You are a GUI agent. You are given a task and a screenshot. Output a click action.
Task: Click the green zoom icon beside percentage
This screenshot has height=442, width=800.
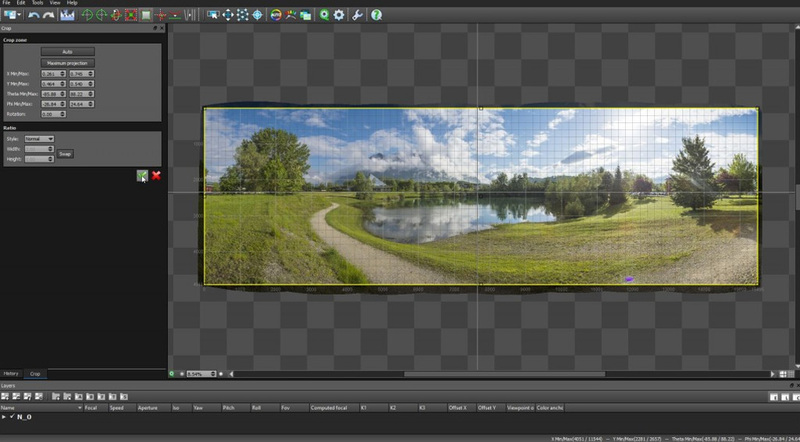pyautogui.click(x=172, y=374)
